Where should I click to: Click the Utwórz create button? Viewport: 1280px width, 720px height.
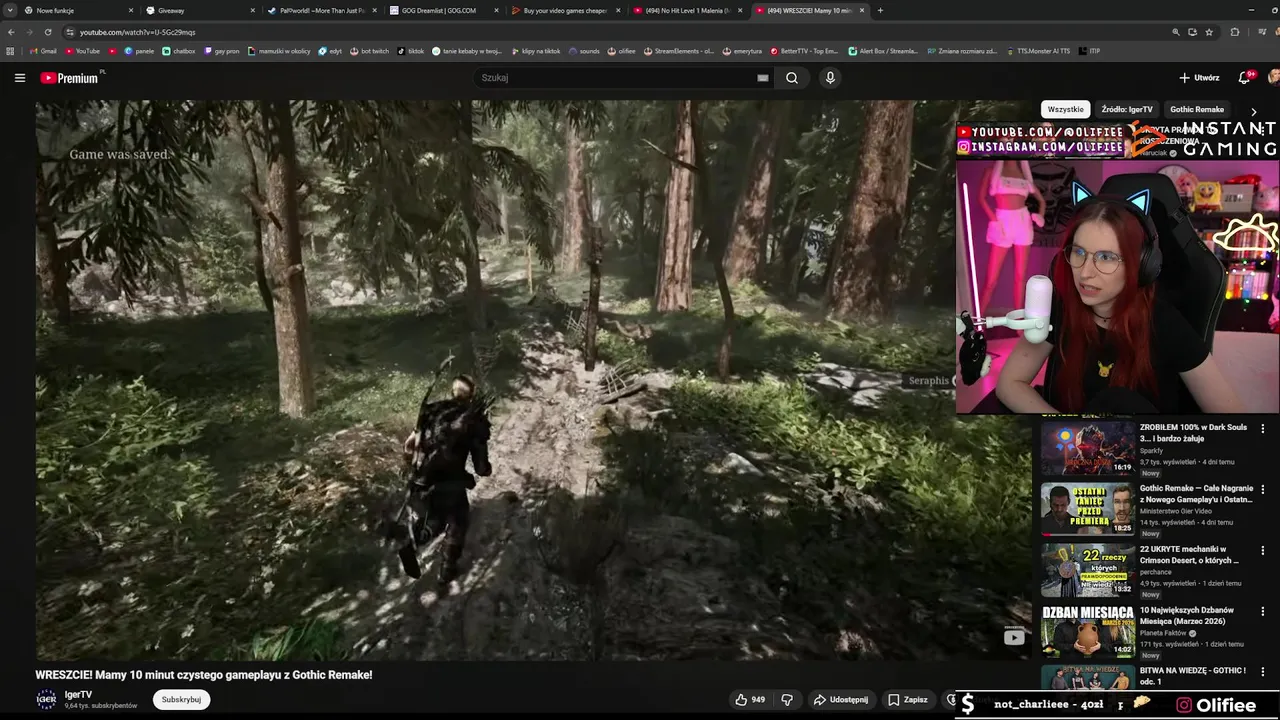pyautogui.click(x=1199, y=78)
